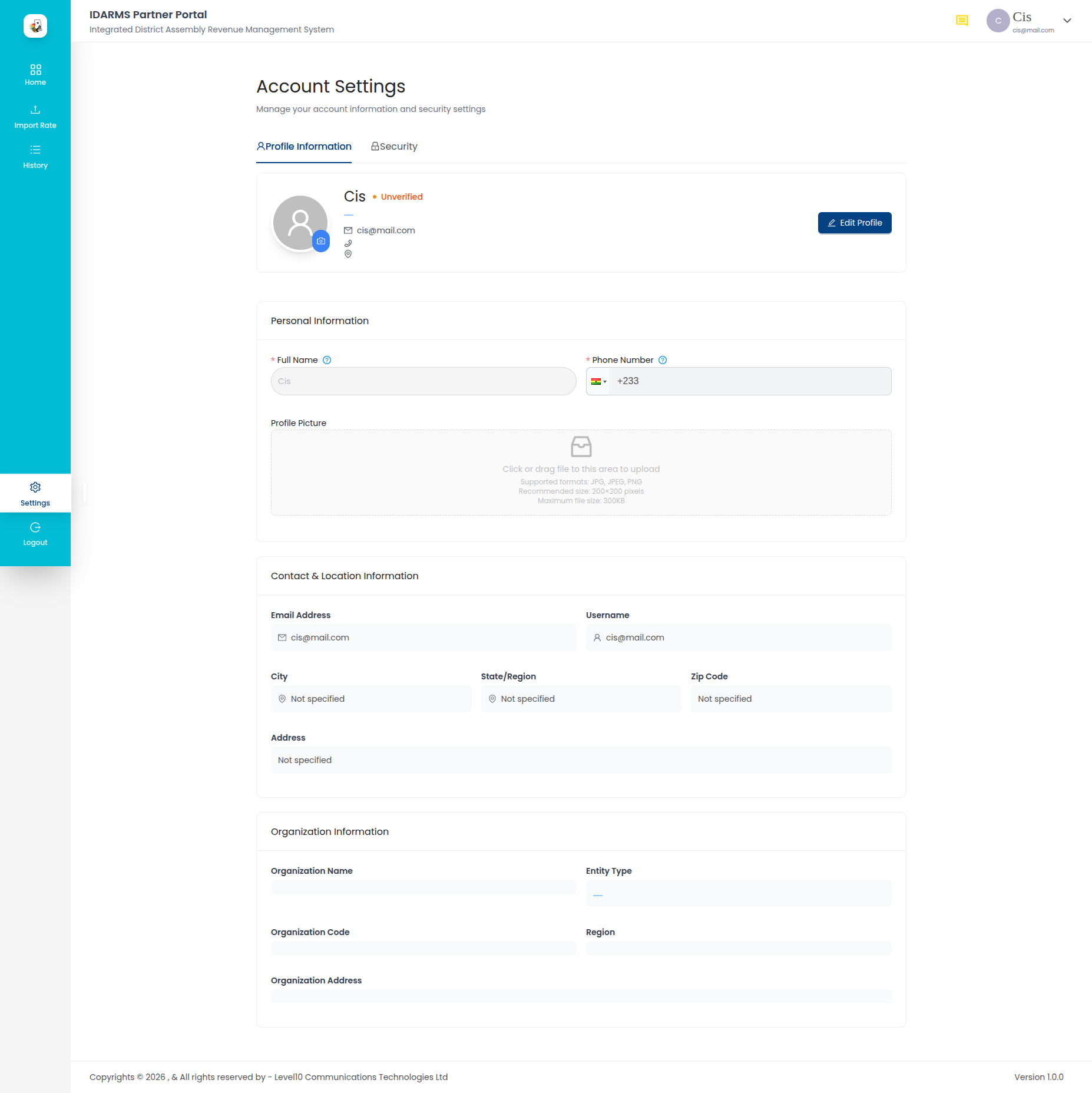Switch to the Profile Information tab
Image resolution: width=1092 pixels, height=1093 pixels.
(304, 147)
